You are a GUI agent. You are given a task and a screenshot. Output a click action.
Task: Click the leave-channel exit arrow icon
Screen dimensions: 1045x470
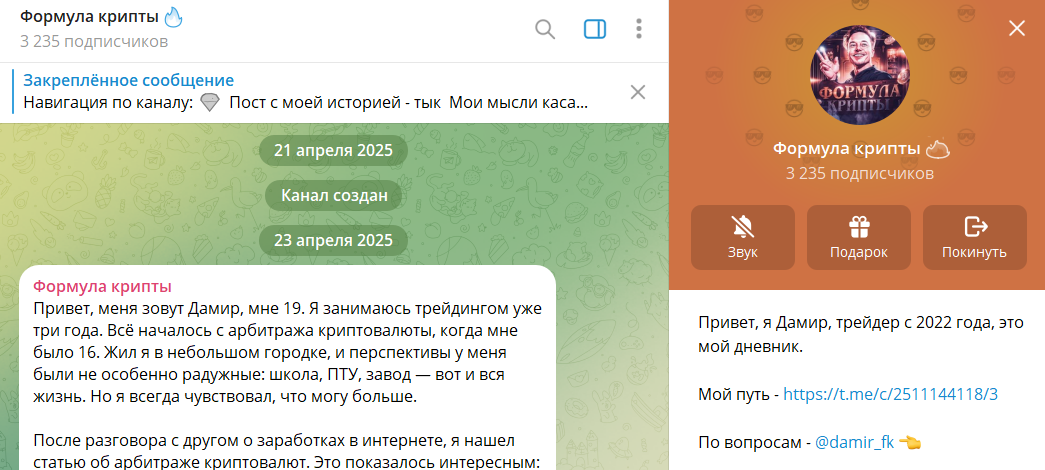[x=976, y=227]
